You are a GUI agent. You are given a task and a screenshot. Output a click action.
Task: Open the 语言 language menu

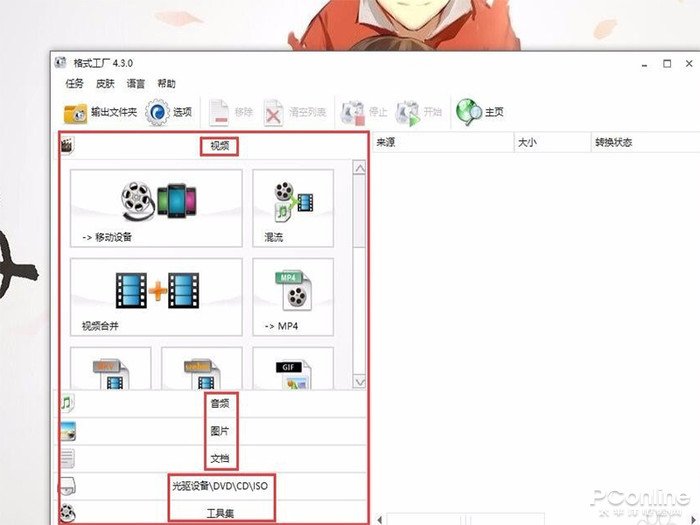(x=135, y=84)
